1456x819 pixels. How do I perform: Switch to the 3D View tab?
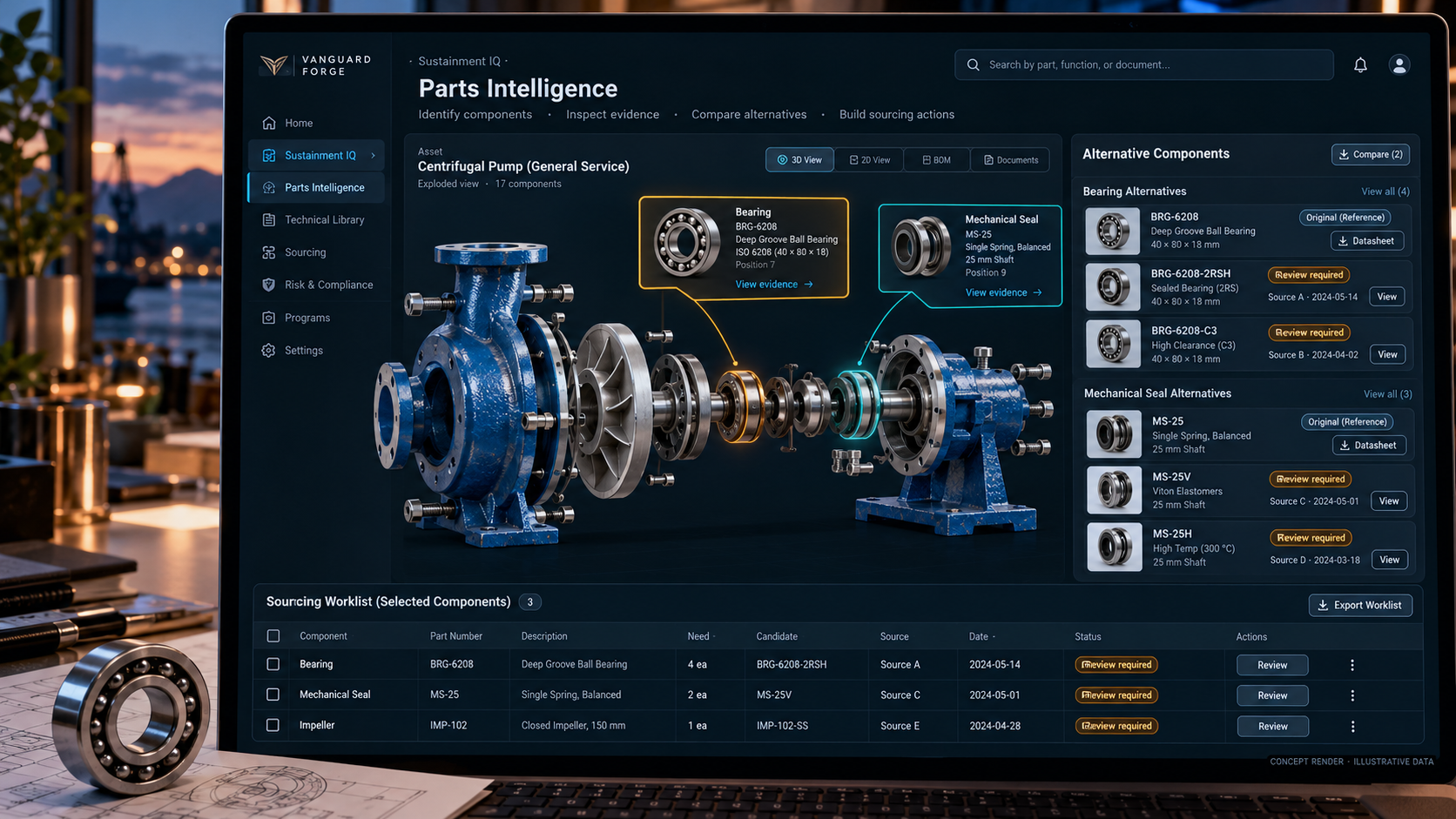[799, 160]
